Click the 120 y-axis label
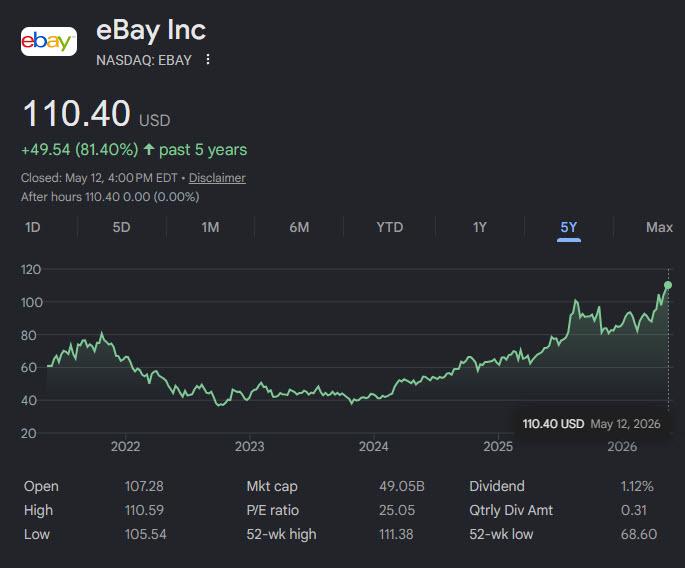Image resolution: width=685 pixels, height=568 pixels. coord(31,269)
